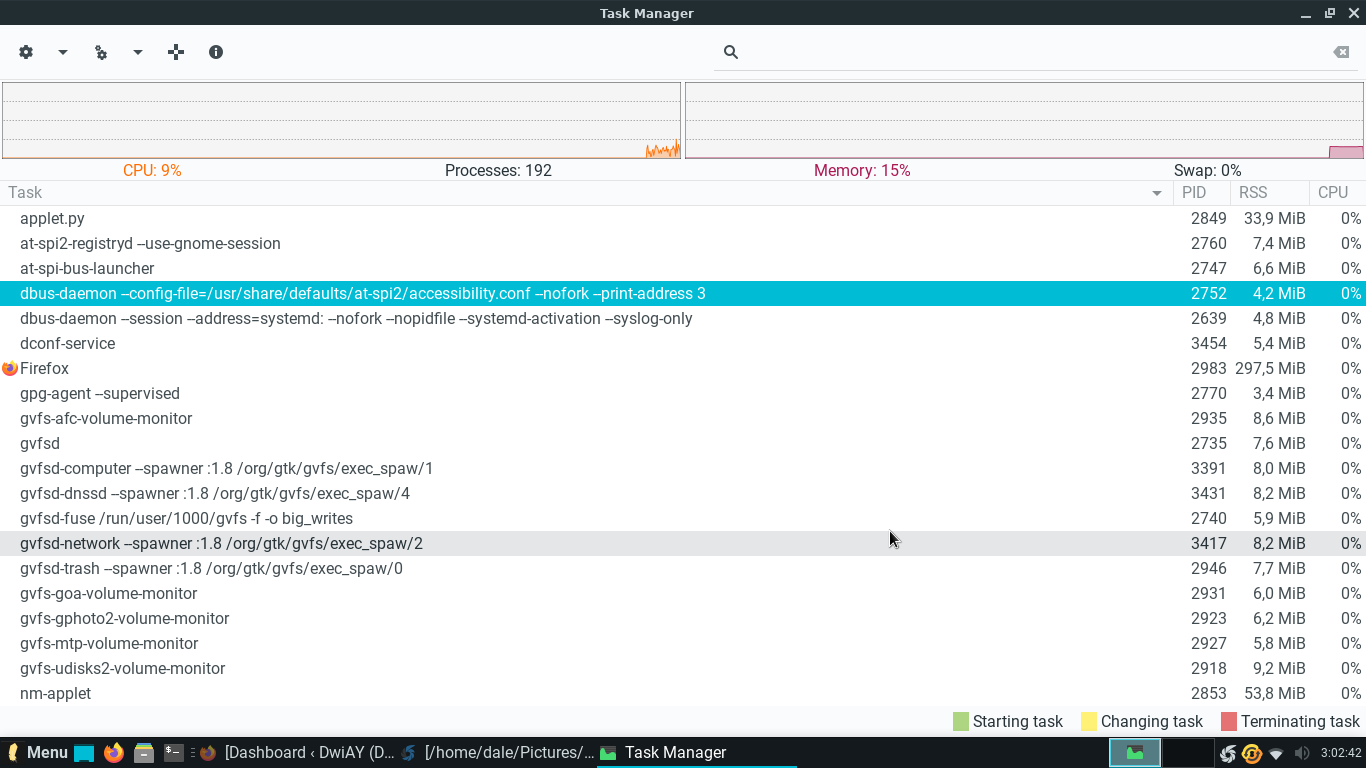Open the settings gear icon in toolbar
Image resolution: width=1366 pixels, height=768 pixels.
coord(26,52)
